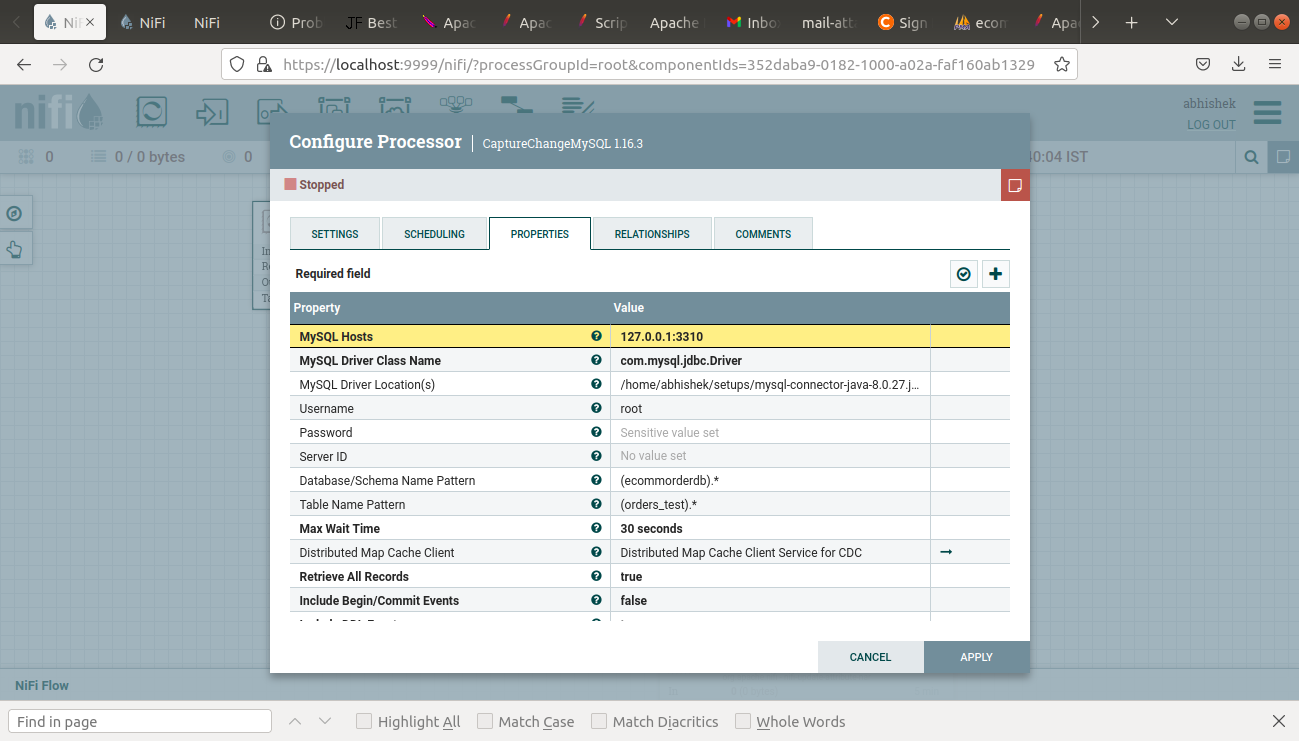1299x741 pixels.
Task: Enable Match Case in the find bar
Action: click(484, 720)
